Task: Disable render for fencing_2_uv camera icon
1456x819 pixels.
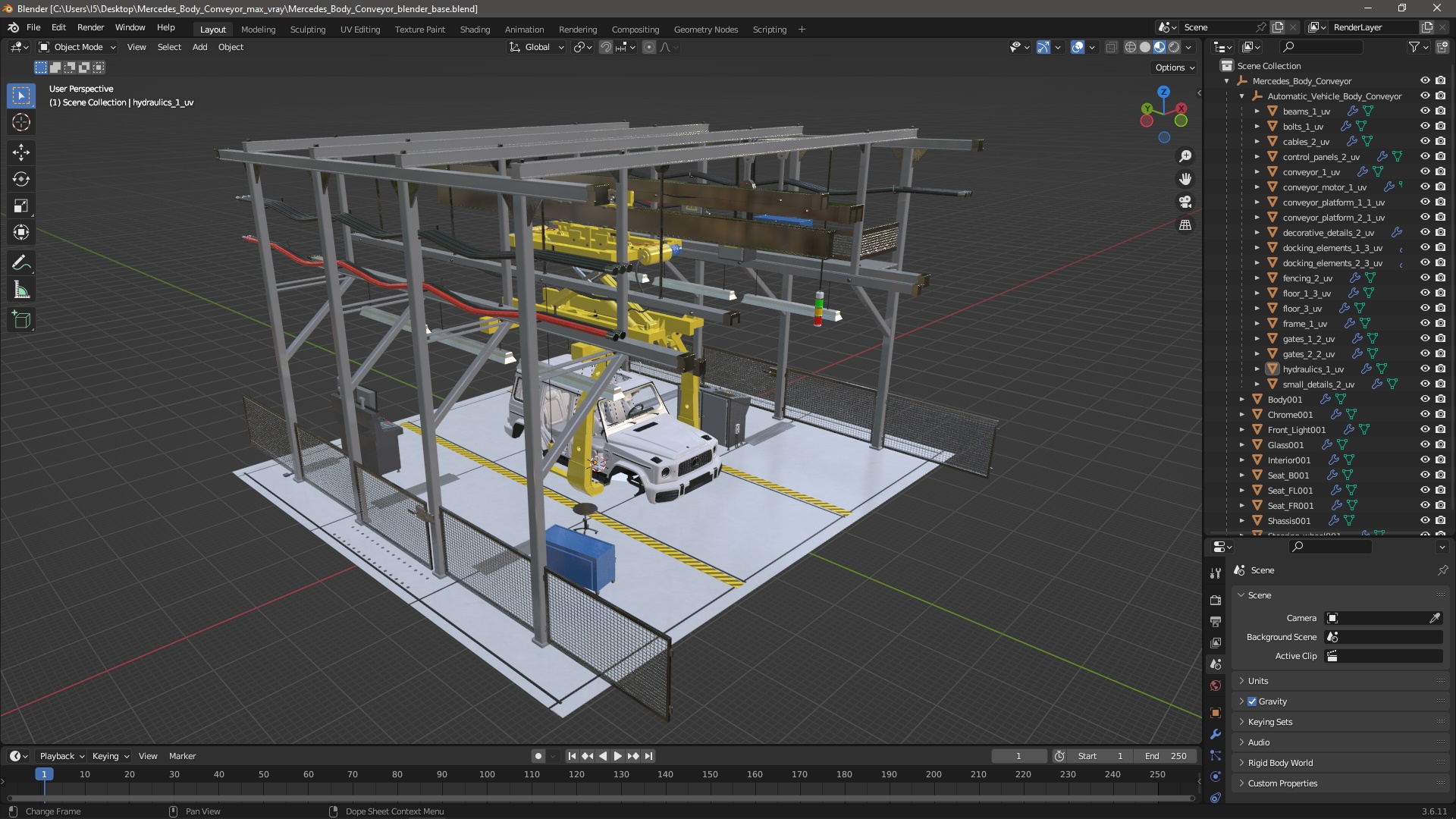Action: pos(1440,278)
